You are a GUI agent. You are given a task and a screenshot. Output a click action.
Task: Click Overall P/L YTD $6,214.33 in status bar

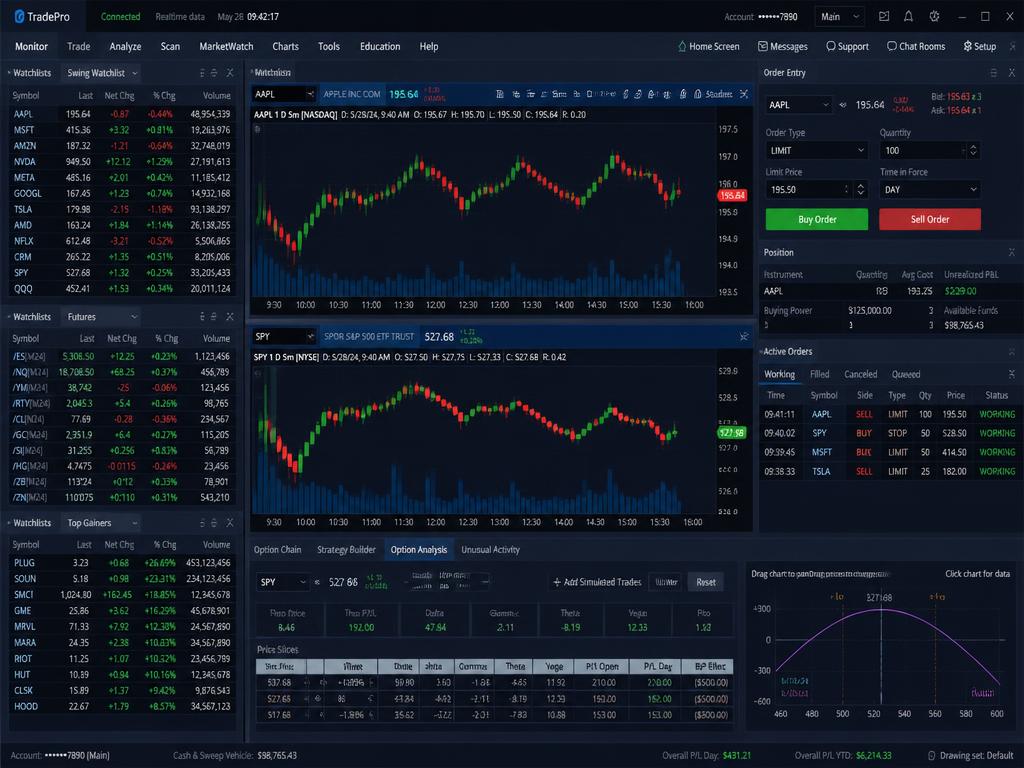pyautogui.click(x=842, y=756)
